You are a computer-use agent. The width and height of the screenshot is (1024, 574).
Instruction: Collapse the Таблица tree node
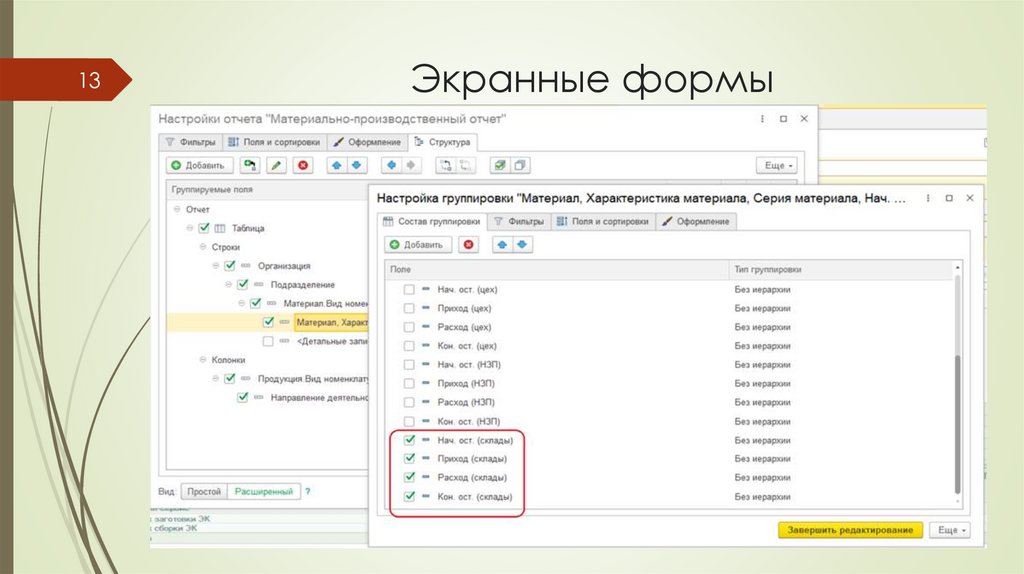pos(190,229)
